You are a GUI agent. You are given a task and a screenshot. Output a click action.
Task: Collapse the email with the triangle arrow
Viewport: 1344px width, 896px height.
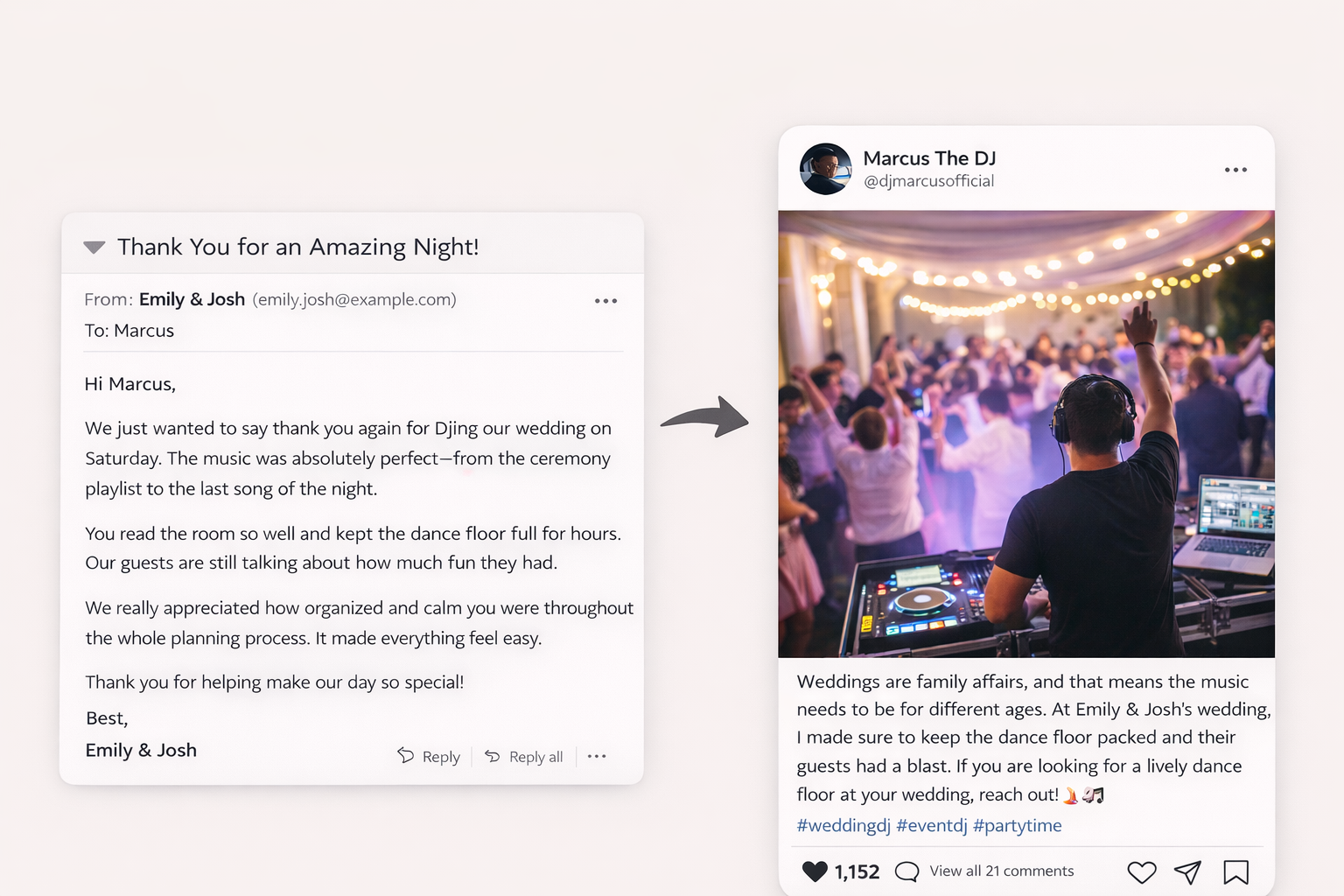94,248
